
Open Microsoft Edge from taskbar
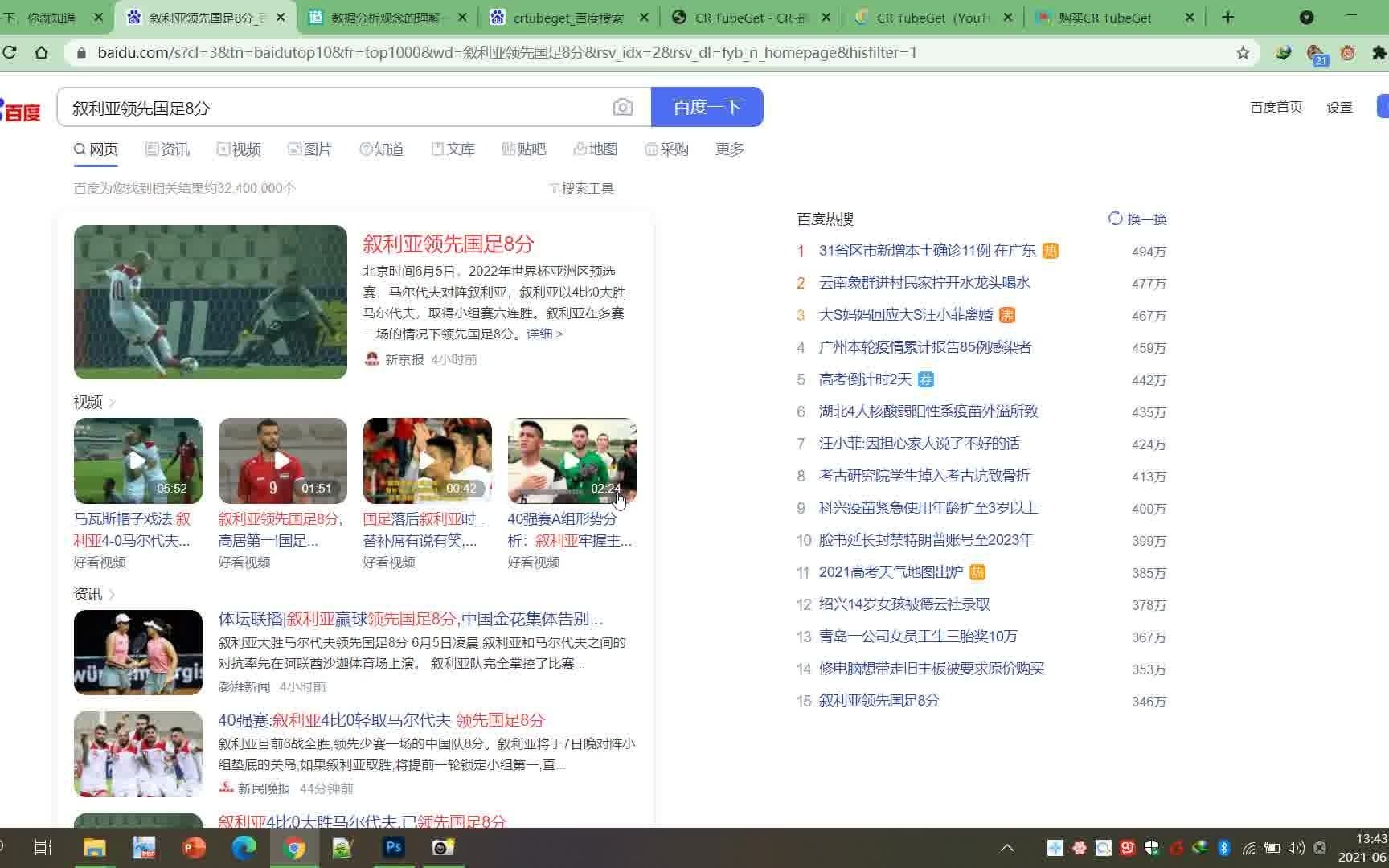click(244, 847)
